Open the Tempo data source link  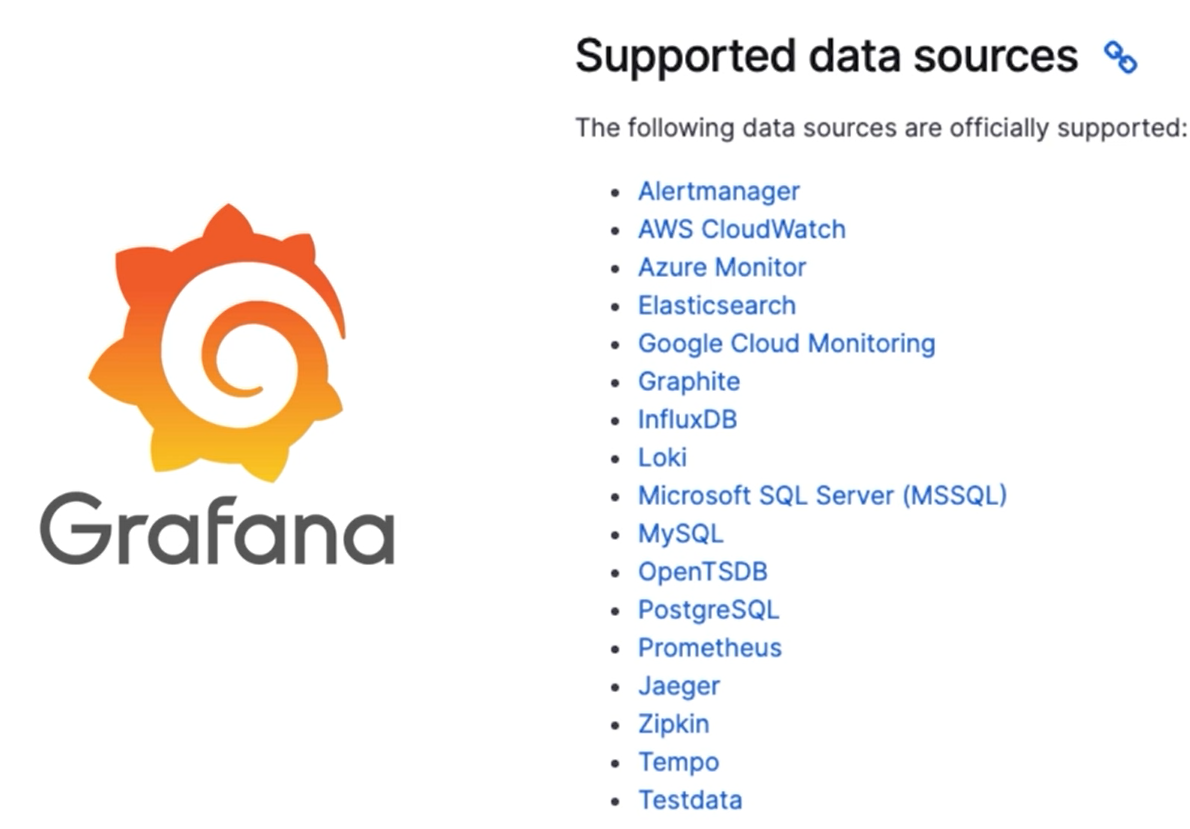coord(679,762)
